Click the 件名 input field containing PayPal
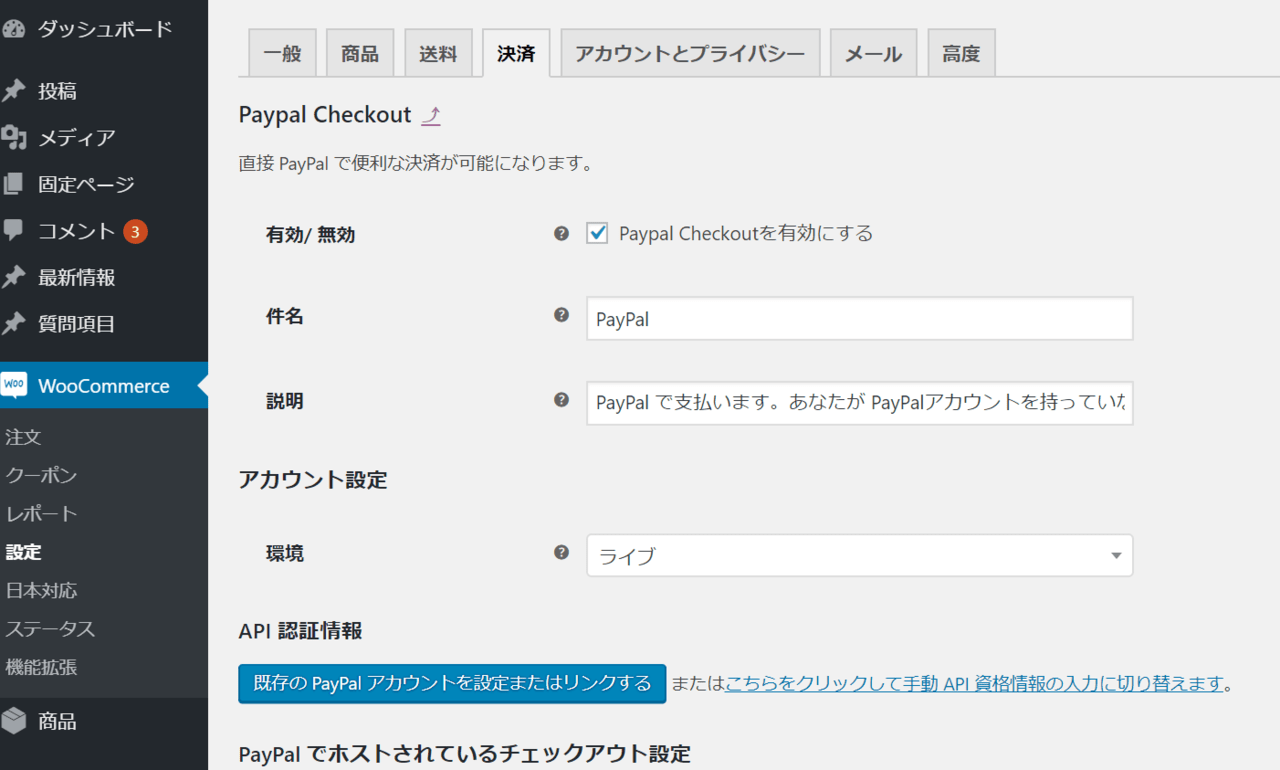The image size is (1280, 770). [859, 319]
